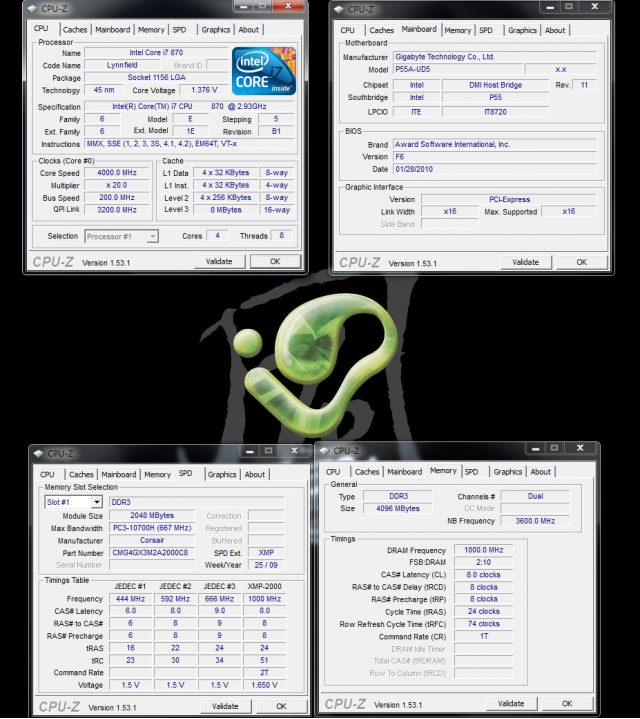
Task: Select CPU tab in the Mainboard window
Action: [348, 30]
